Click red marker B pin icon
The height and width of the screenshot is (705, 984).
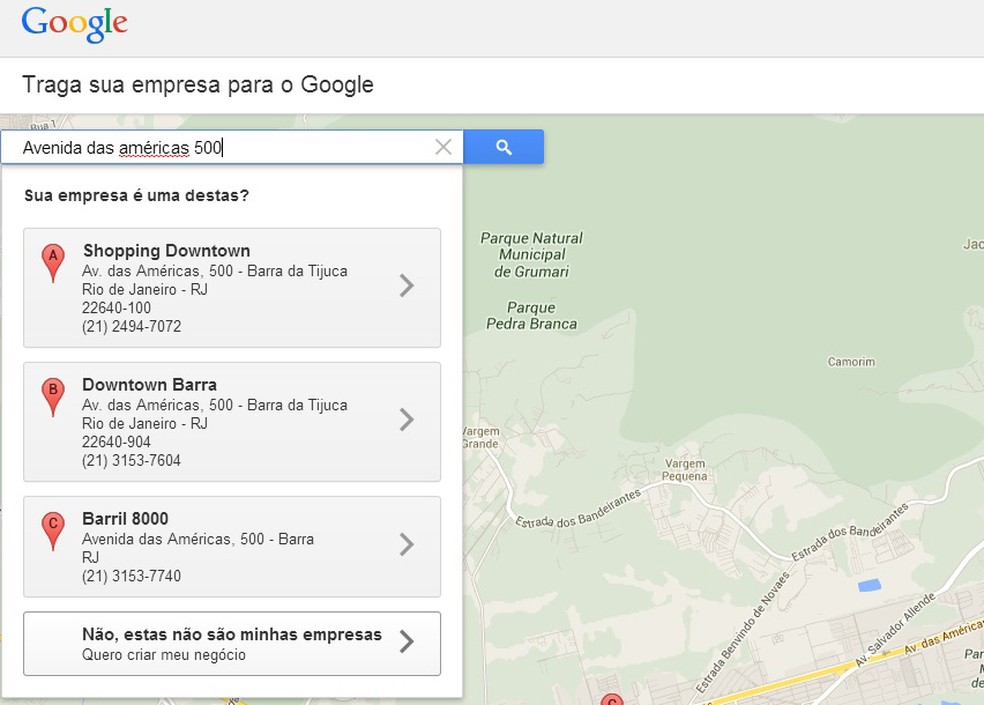53,396
